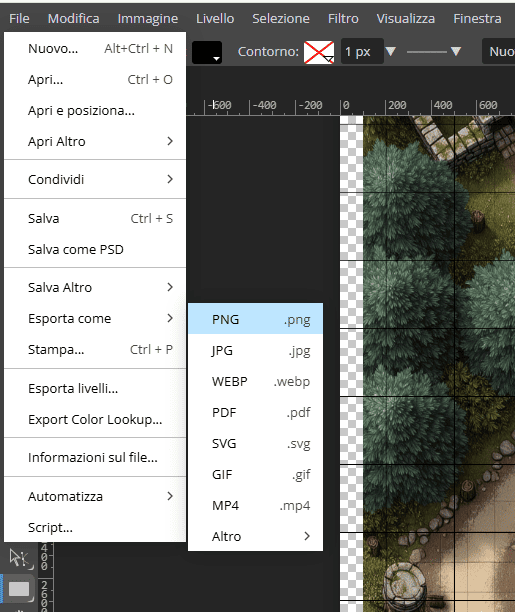The height and width of the screenshot is (612, 515).
Task: Expand the stroke width dropdown arrow
Action: click(390, 51)
